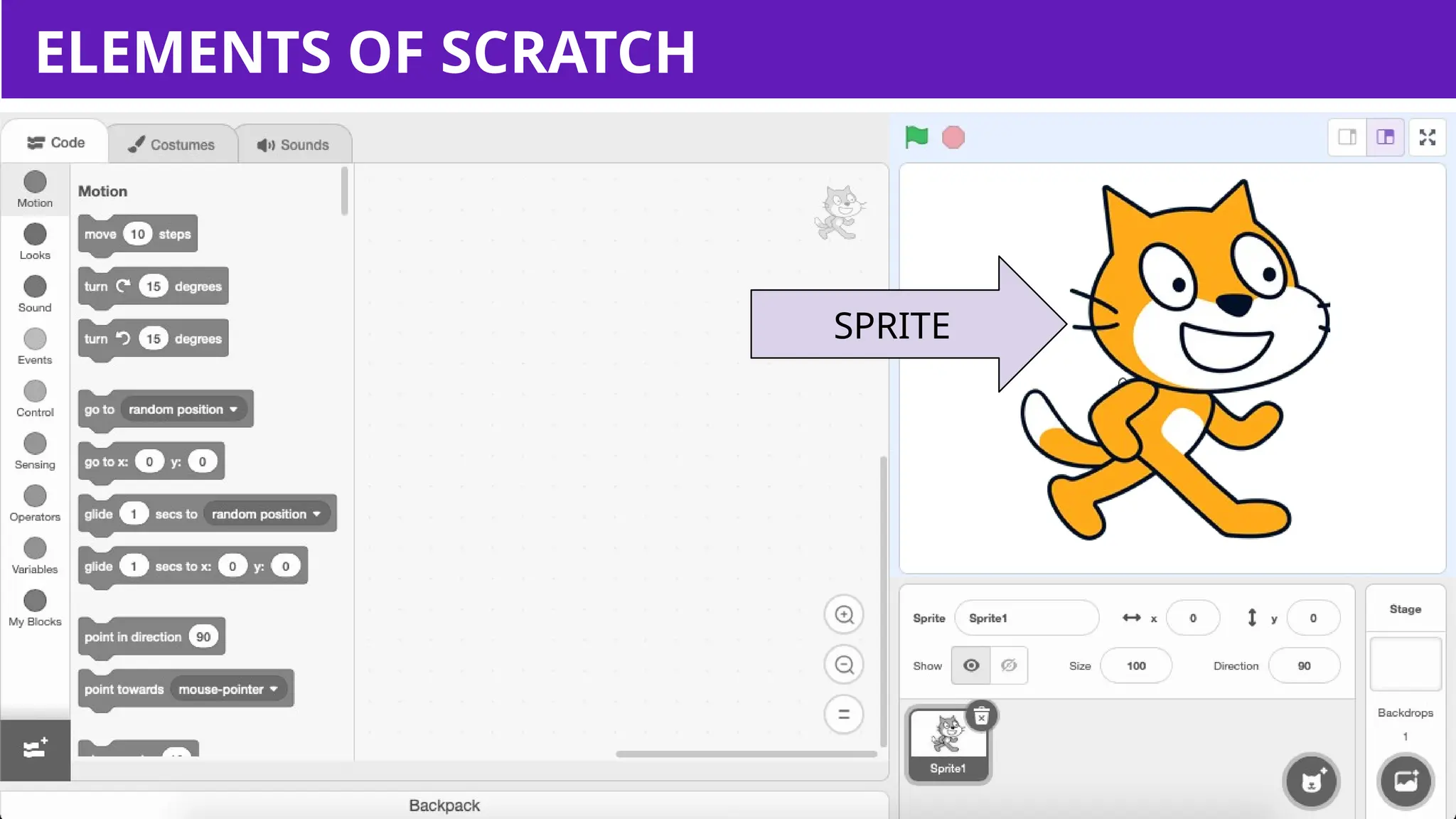This screenshot has height=819, width=1456.
Task: Show the sprite with the eye icon
Action: click(x=970, y=665)
